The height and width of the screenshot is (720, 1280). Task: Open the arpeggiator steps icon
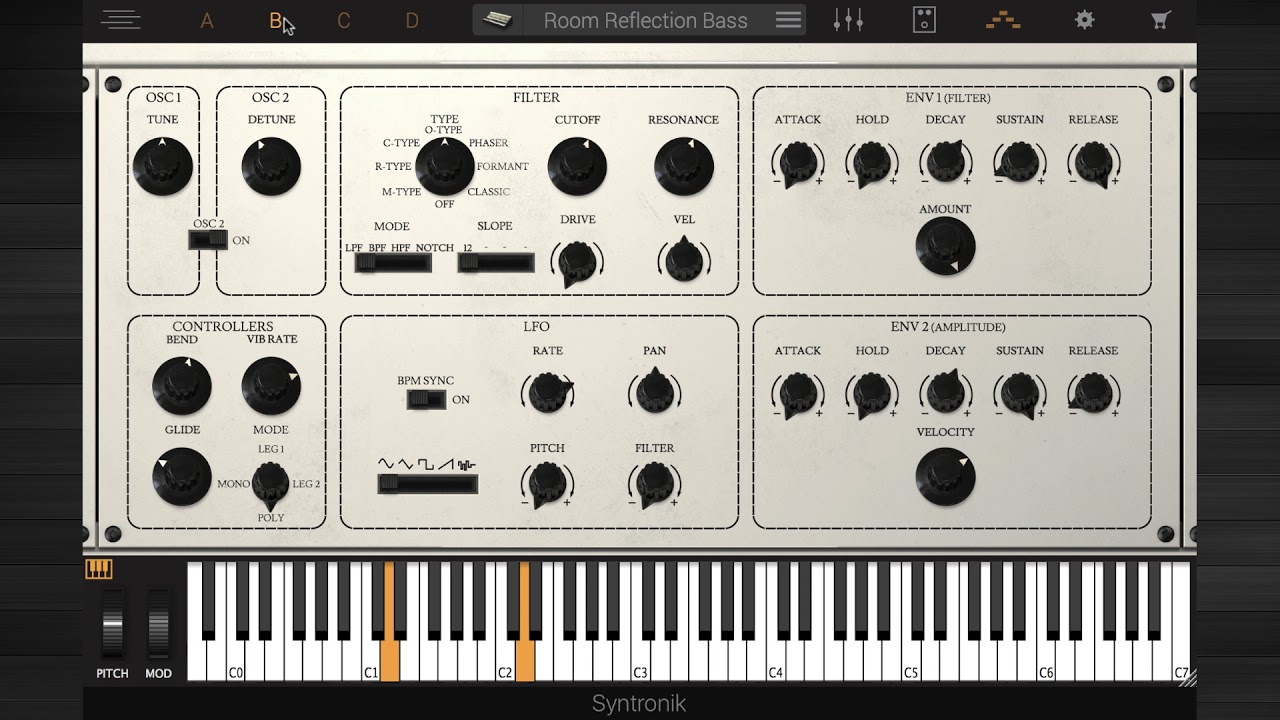[x=1003, y=20]
